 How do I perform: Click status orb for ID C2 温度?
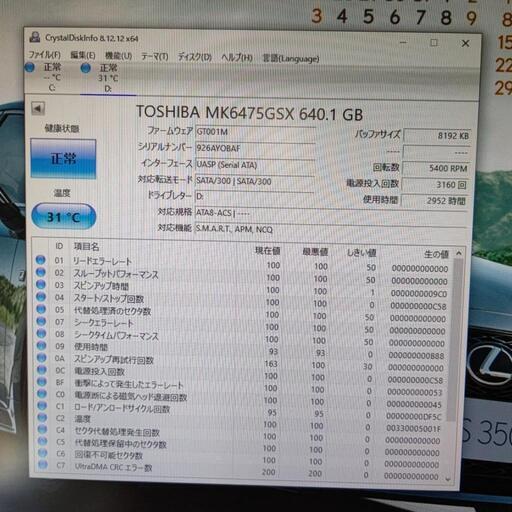42,417
